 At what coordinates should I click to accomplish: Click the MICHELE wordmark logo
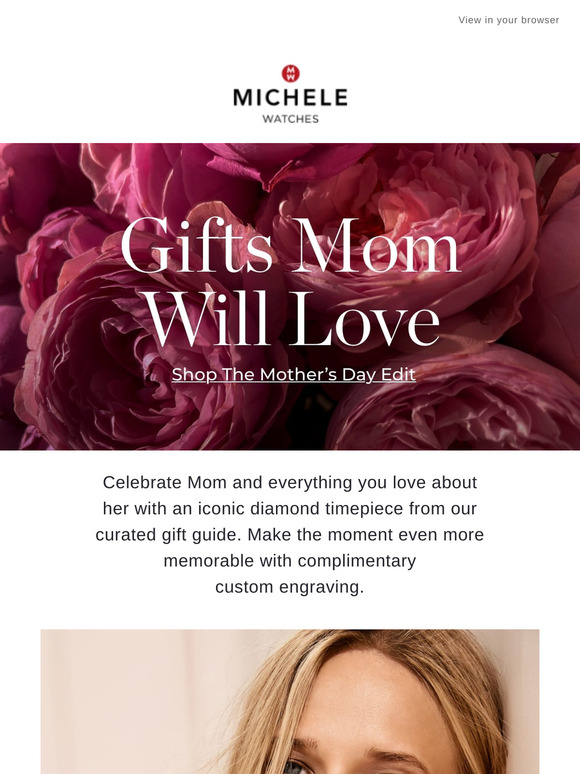tap(290, 97)
